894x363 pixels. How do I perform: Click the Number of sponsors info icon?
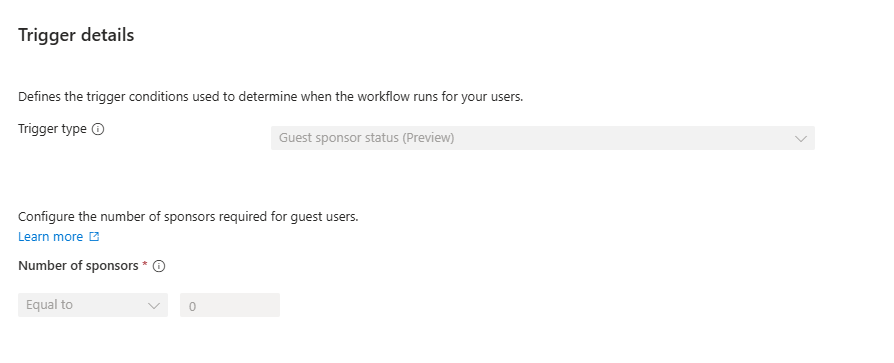click(x=159, y=266)
